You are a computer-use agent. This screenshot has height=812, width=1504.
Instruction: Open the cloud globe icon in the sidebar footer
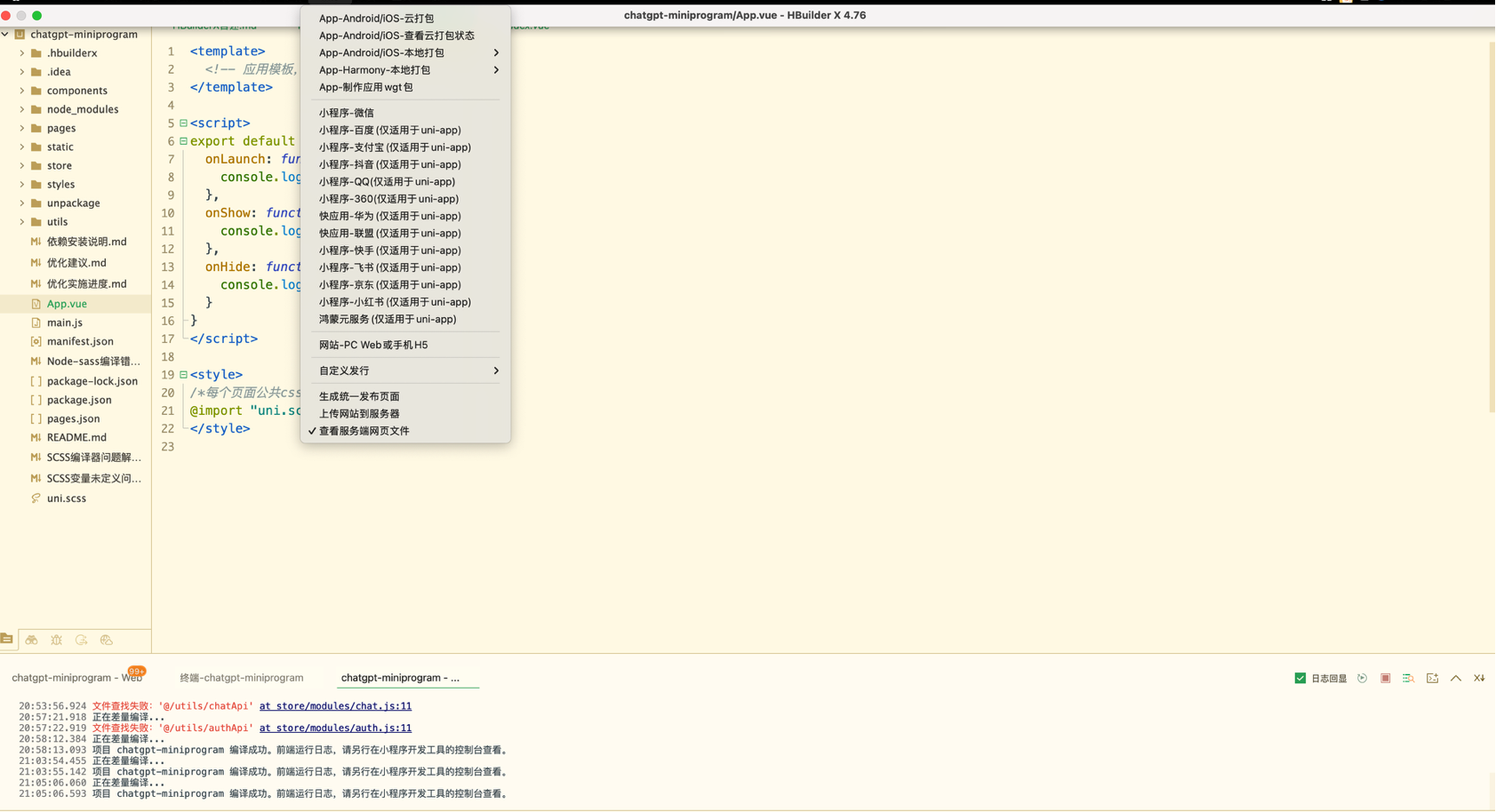(x=106, y=641)
